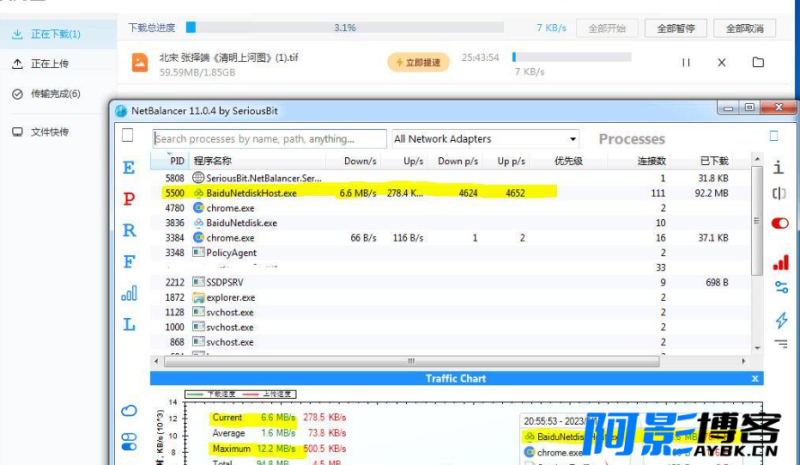The height and width of the screenshot is (465, 800).
Task: Sort by the PID column header
Action: 171,161
